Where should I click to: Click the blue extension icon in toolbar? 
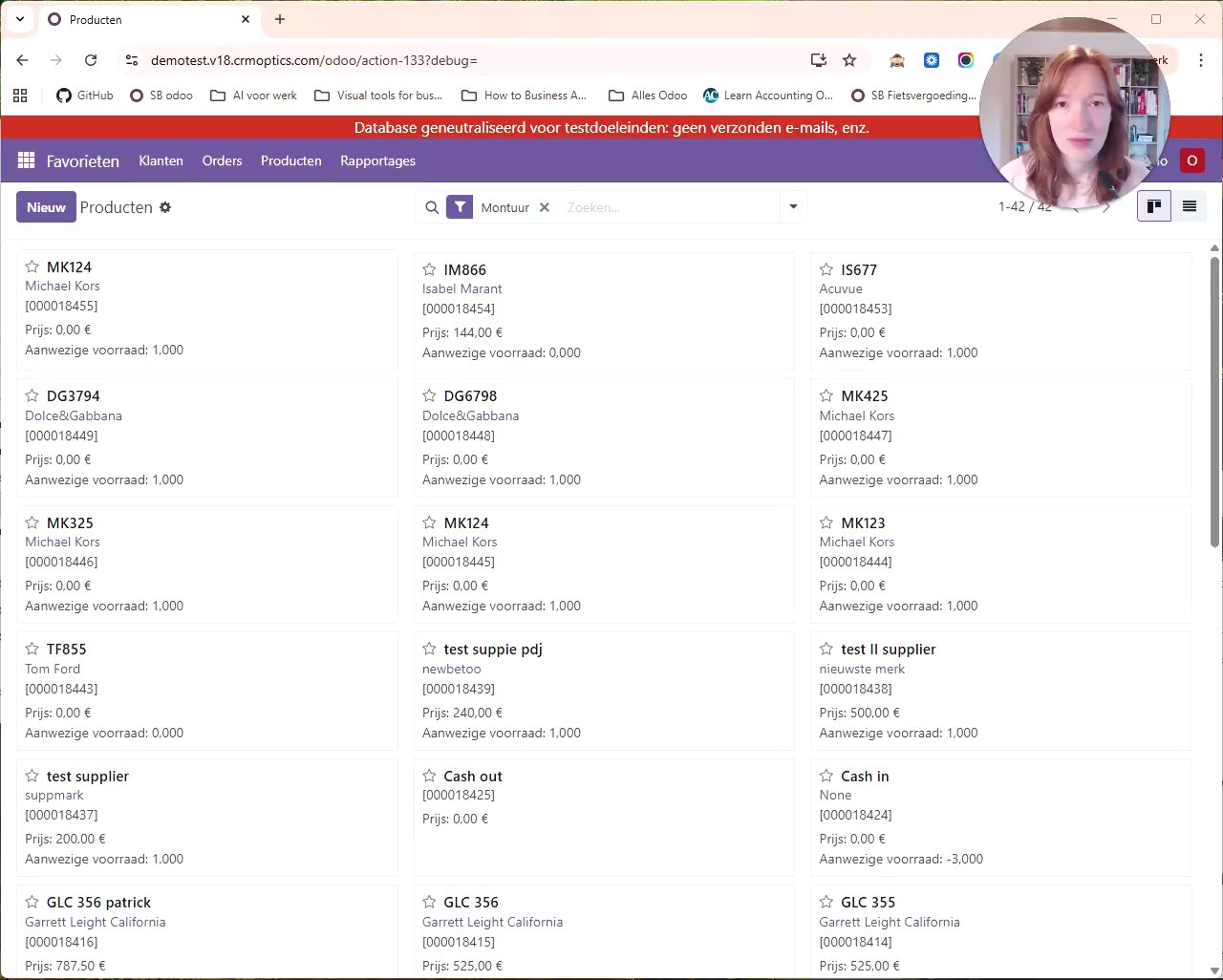932,60
